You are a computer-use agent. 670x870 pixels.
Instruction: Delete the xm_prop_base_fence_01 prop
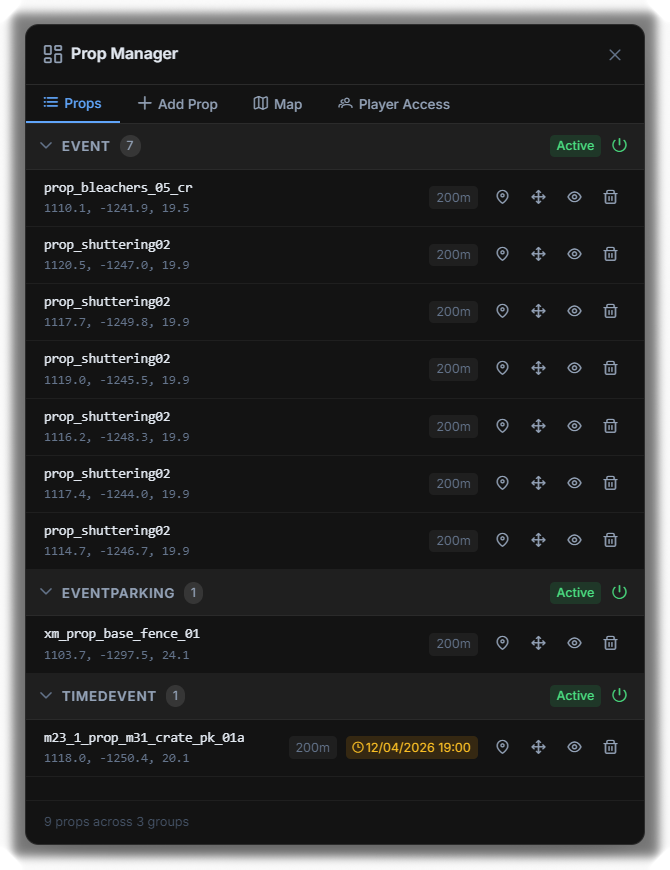[x=610, y=643]
